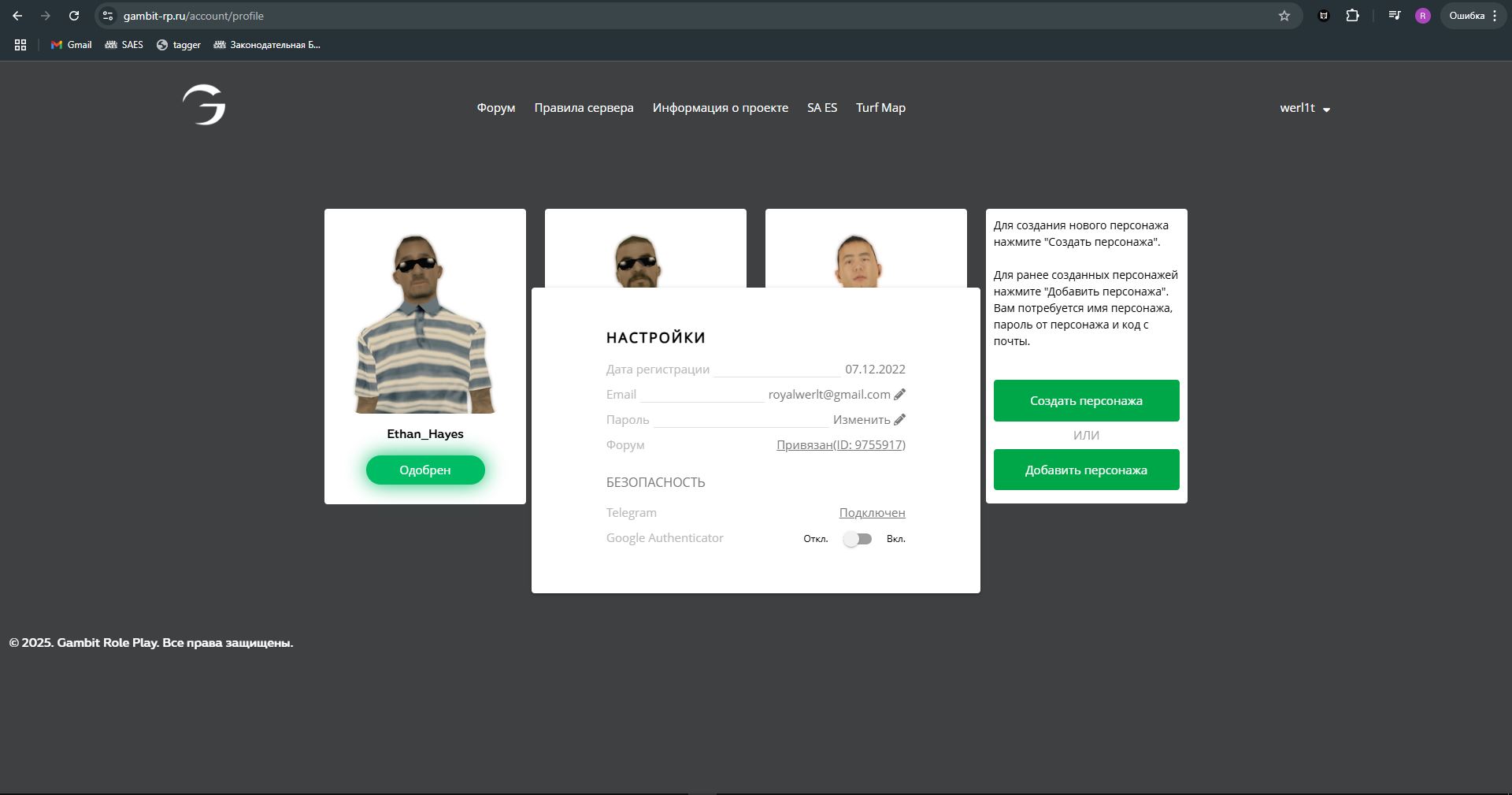The width and height of the screenshot is (1512, 795).
Task: Click the Gambit G logo
Action: click(204, 105)
